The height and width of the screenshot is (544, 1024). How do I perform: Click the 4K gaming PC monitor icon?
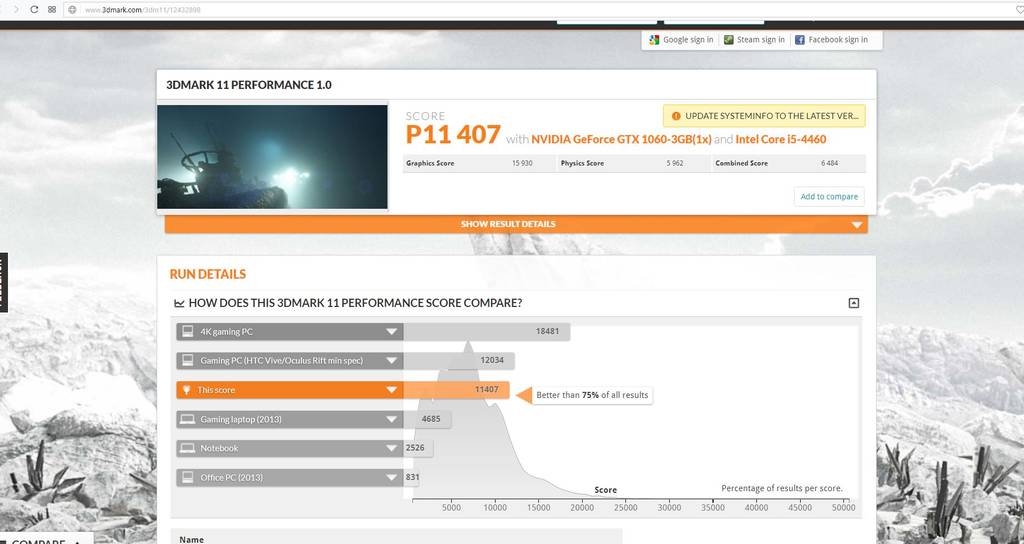pos(187,331)
